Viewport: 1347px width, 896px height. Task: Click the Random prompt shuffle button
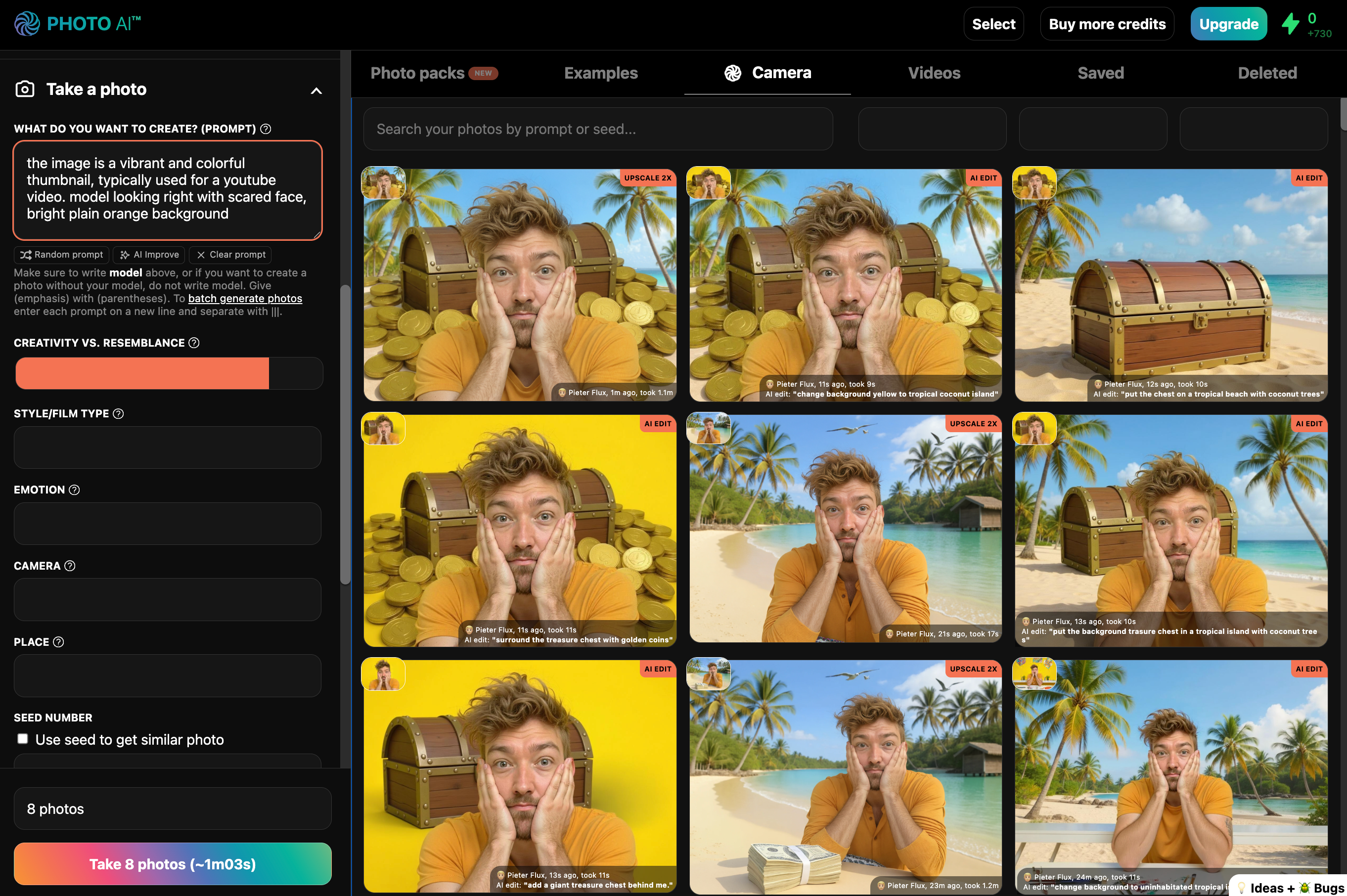point(62,255)
